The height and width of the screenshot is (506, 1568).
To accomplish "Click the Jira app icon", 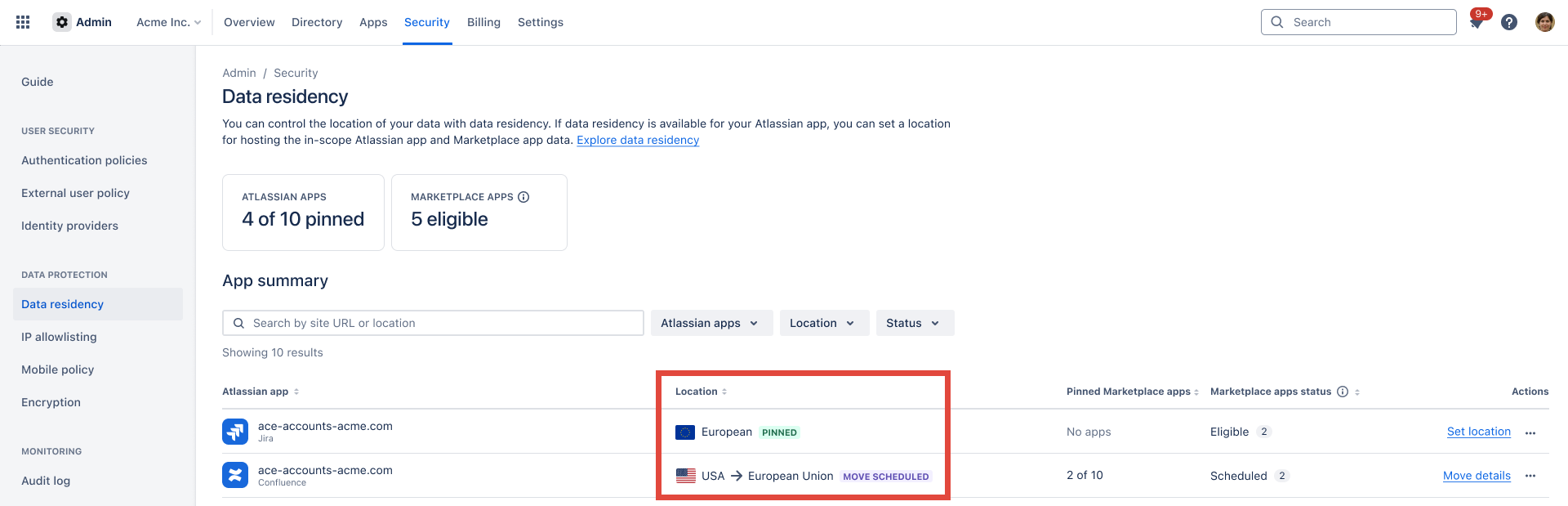I will pos(235,432).
